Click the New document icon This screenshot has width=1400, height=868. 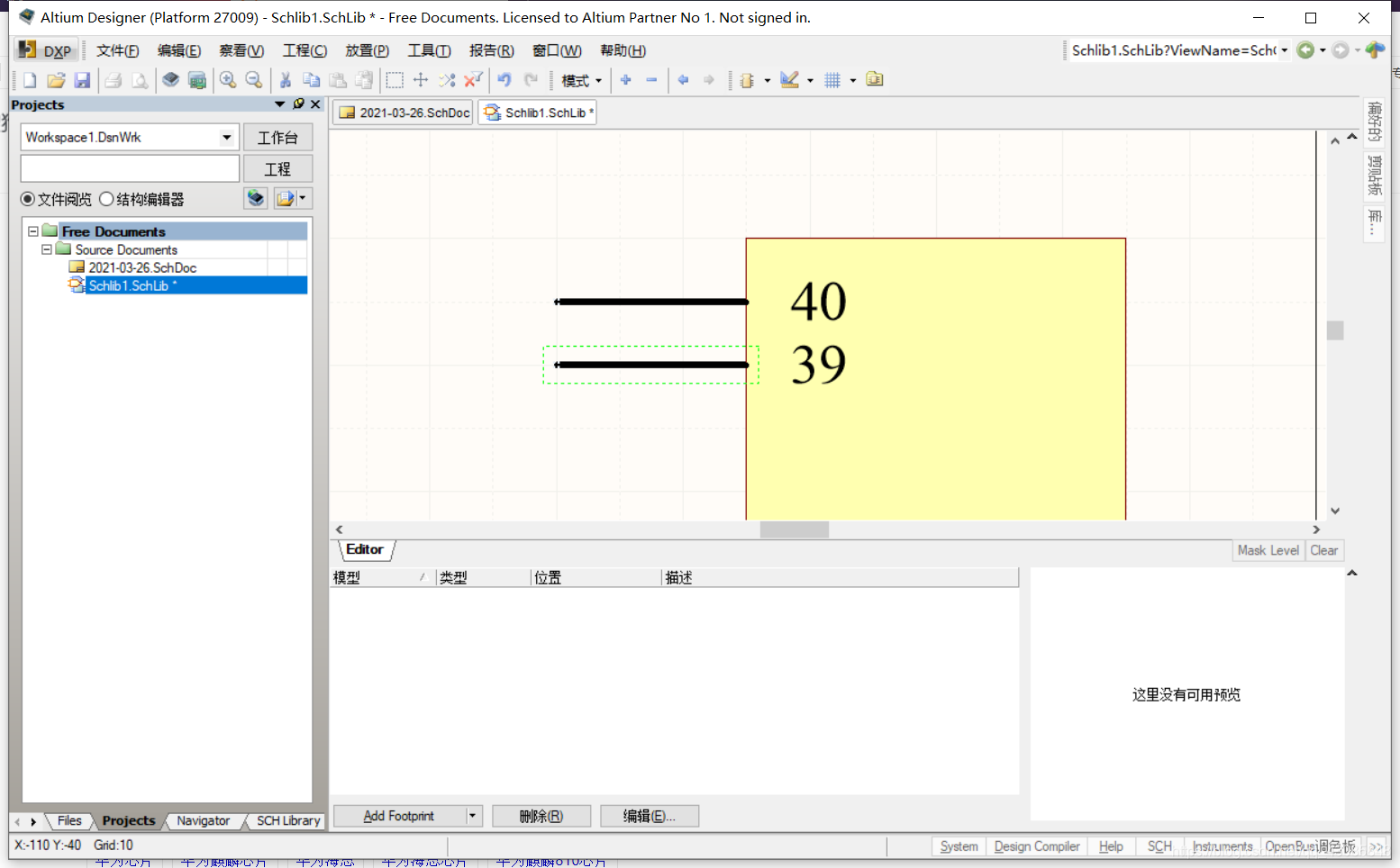30,80
